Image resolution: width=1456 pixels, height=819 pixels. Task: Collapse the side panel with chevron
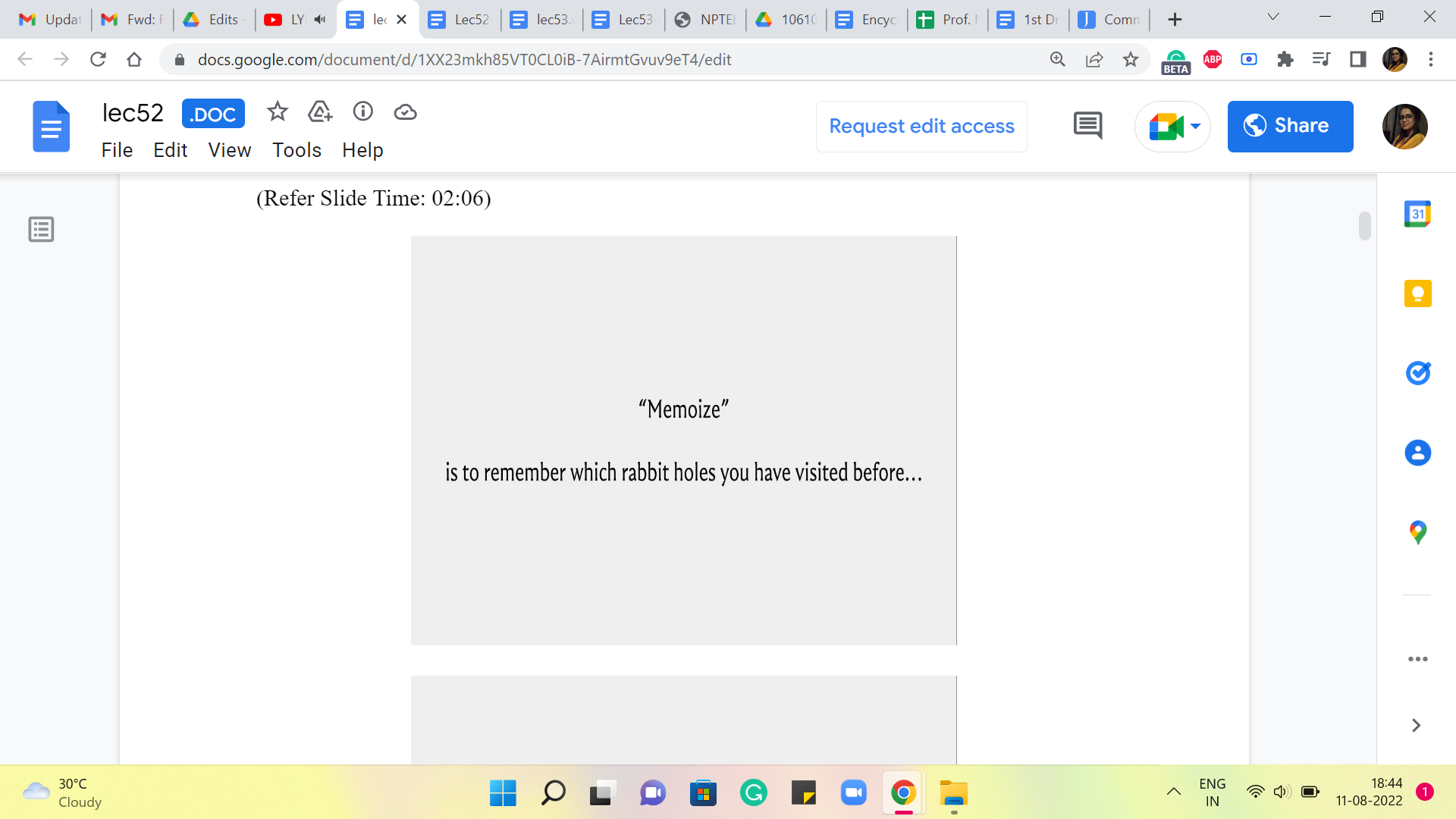pyautogui.click(x=1416, y=726)
